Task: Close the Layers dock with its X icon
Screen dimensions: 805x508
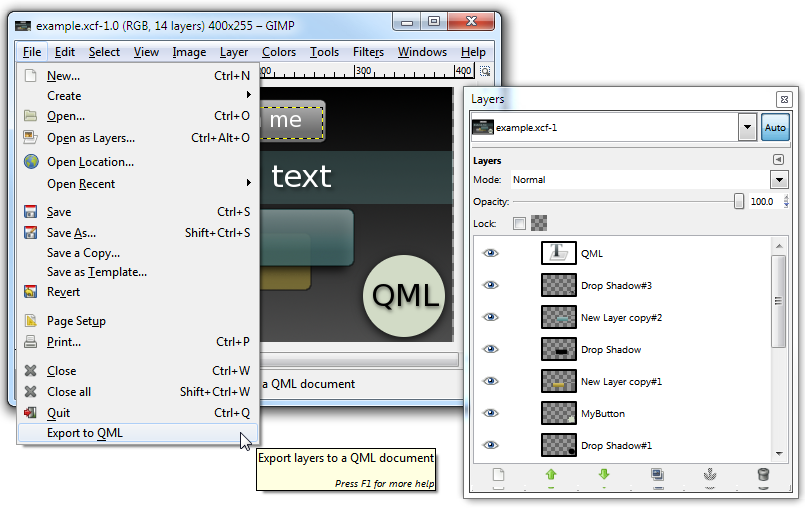Action: (784, 99)
